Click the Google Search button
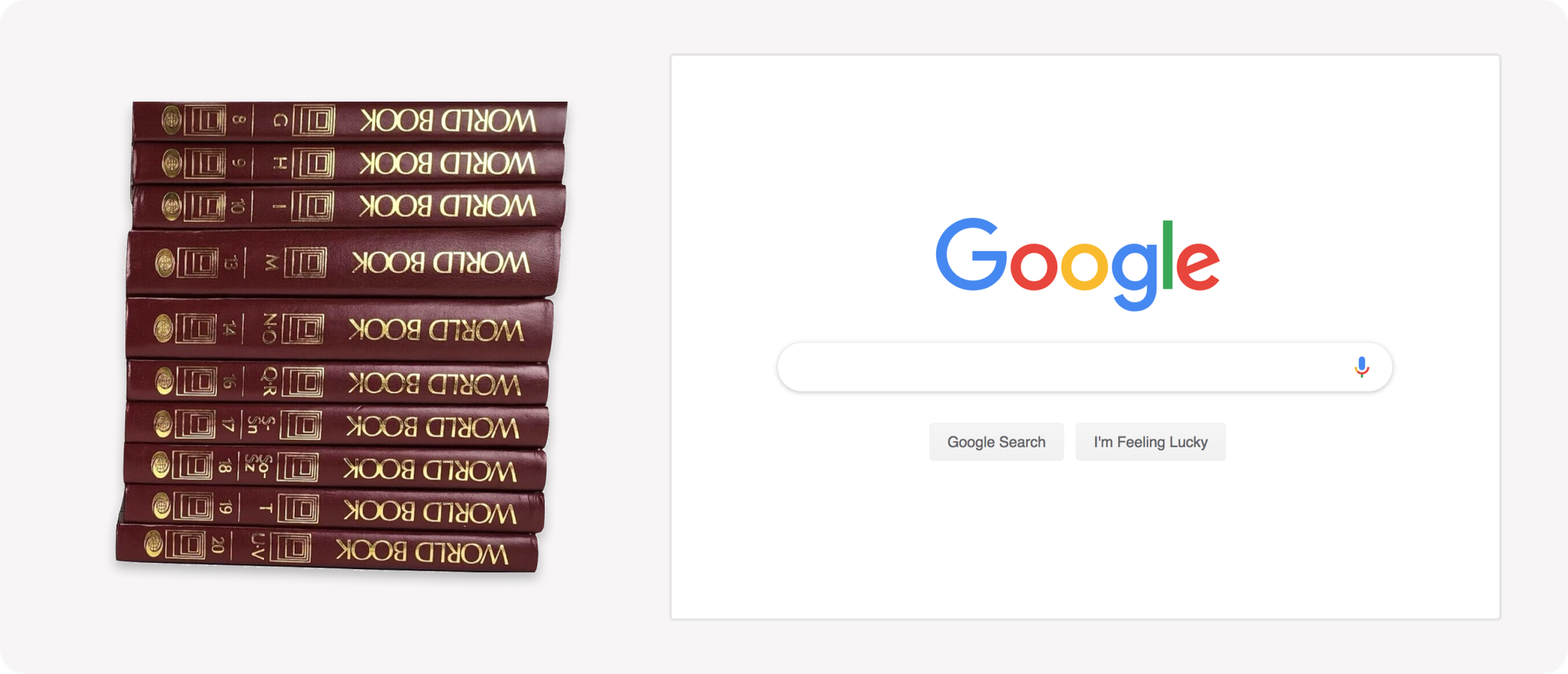Viewport: 1568px width, 674px height. click(996, 442)
